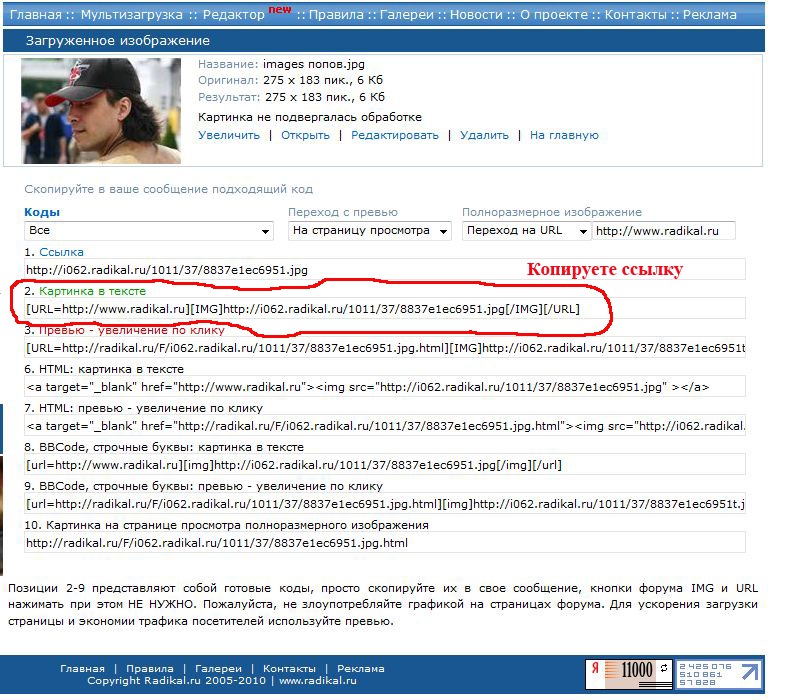Click the 'Увеличить' link
The image size is (790, 700).
229,135
